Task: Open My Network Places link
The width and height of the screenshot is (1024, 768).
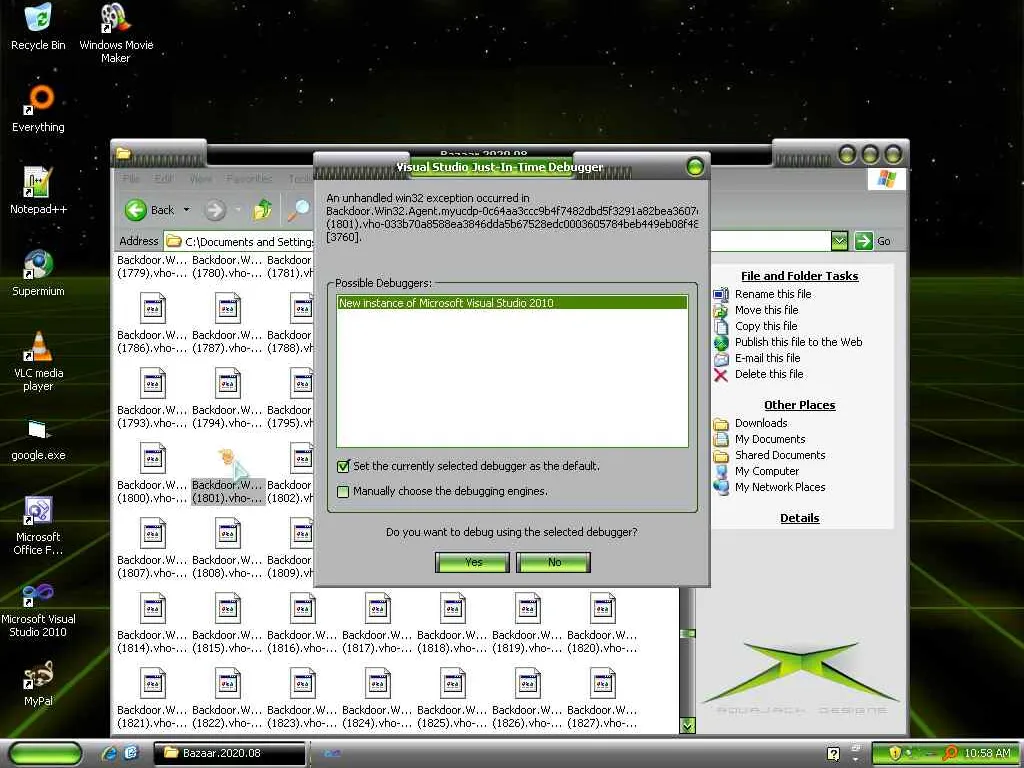Action: [780, 487]
